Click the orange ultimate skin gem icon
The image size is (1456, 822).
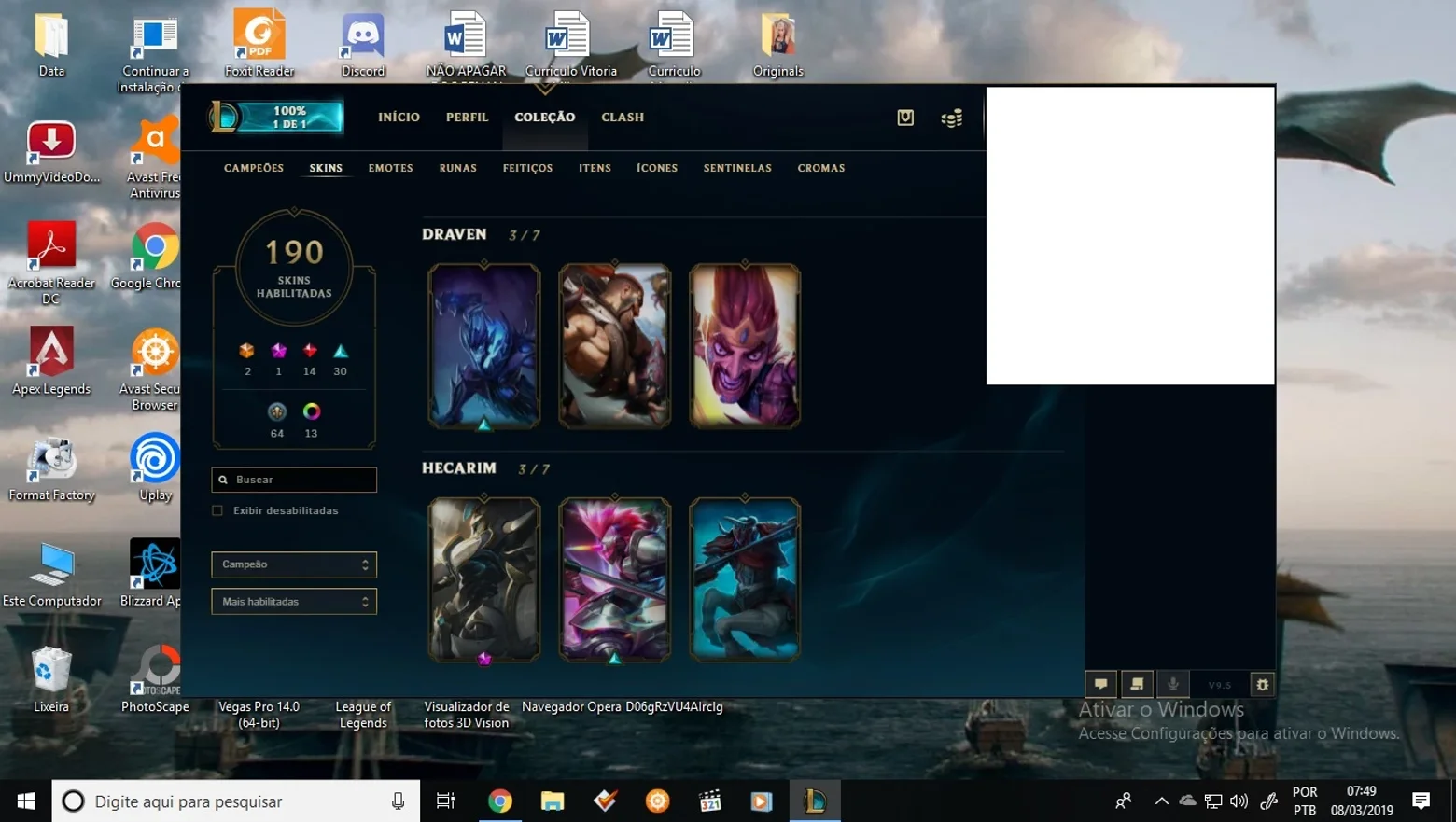[246, 351]
